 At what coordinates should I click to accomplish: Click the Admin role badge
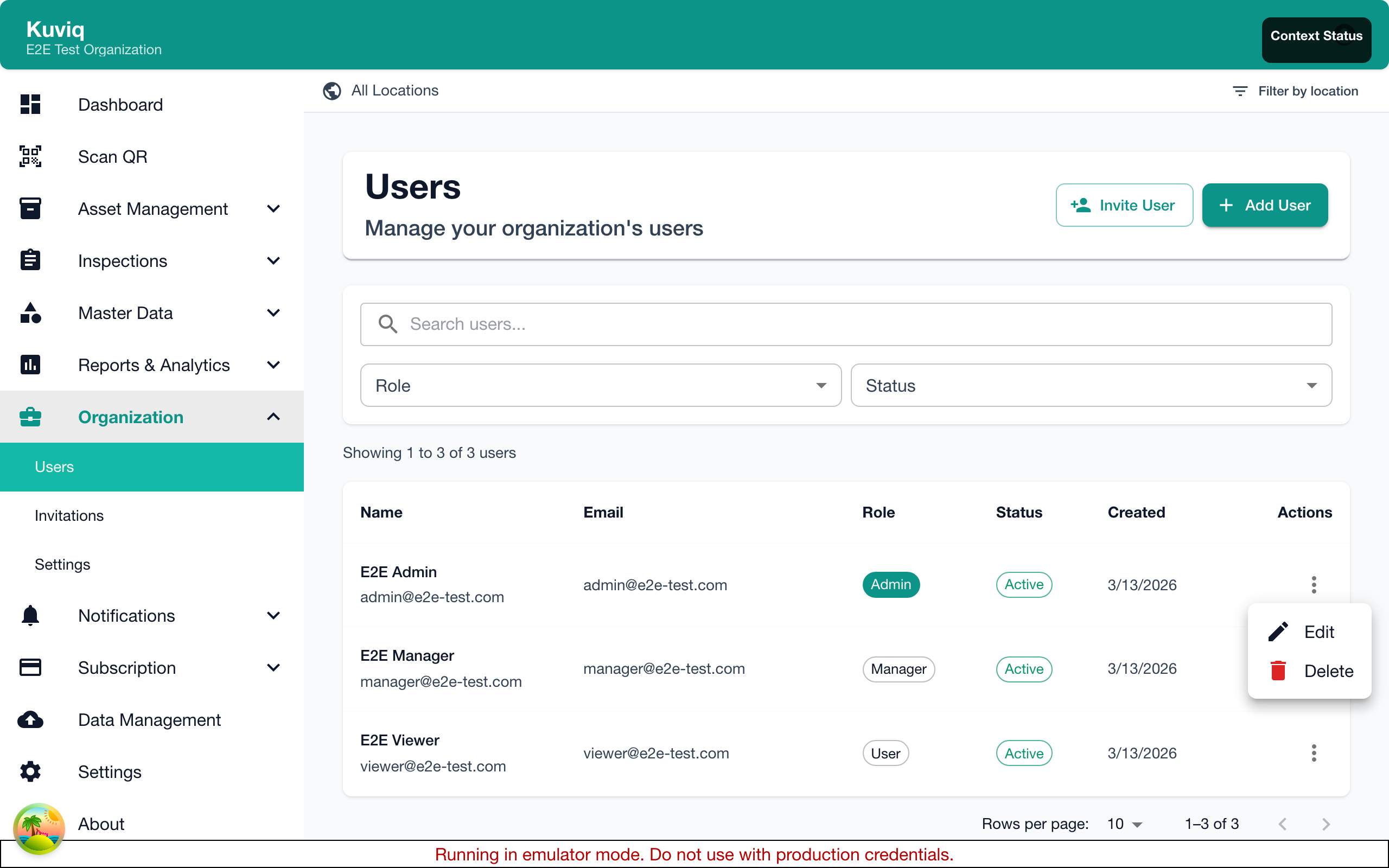[891, 584]
